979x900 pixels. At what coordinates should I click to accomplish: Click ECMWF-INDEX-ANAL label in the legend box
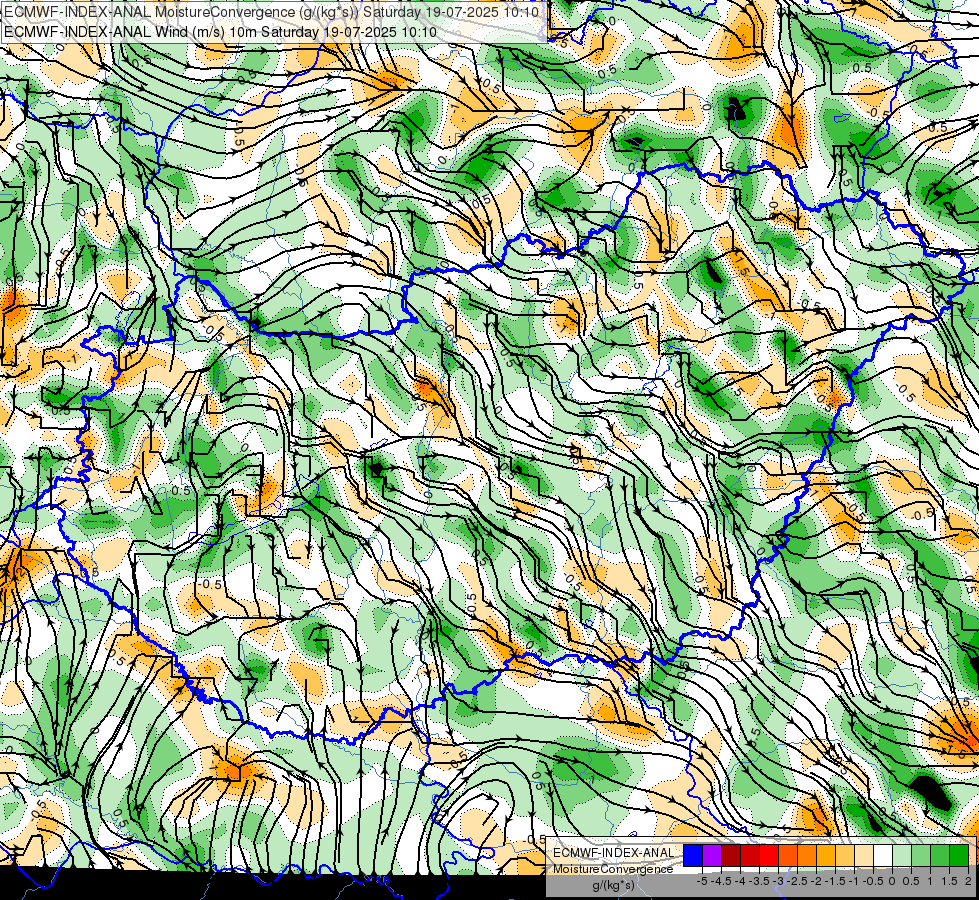614,853
